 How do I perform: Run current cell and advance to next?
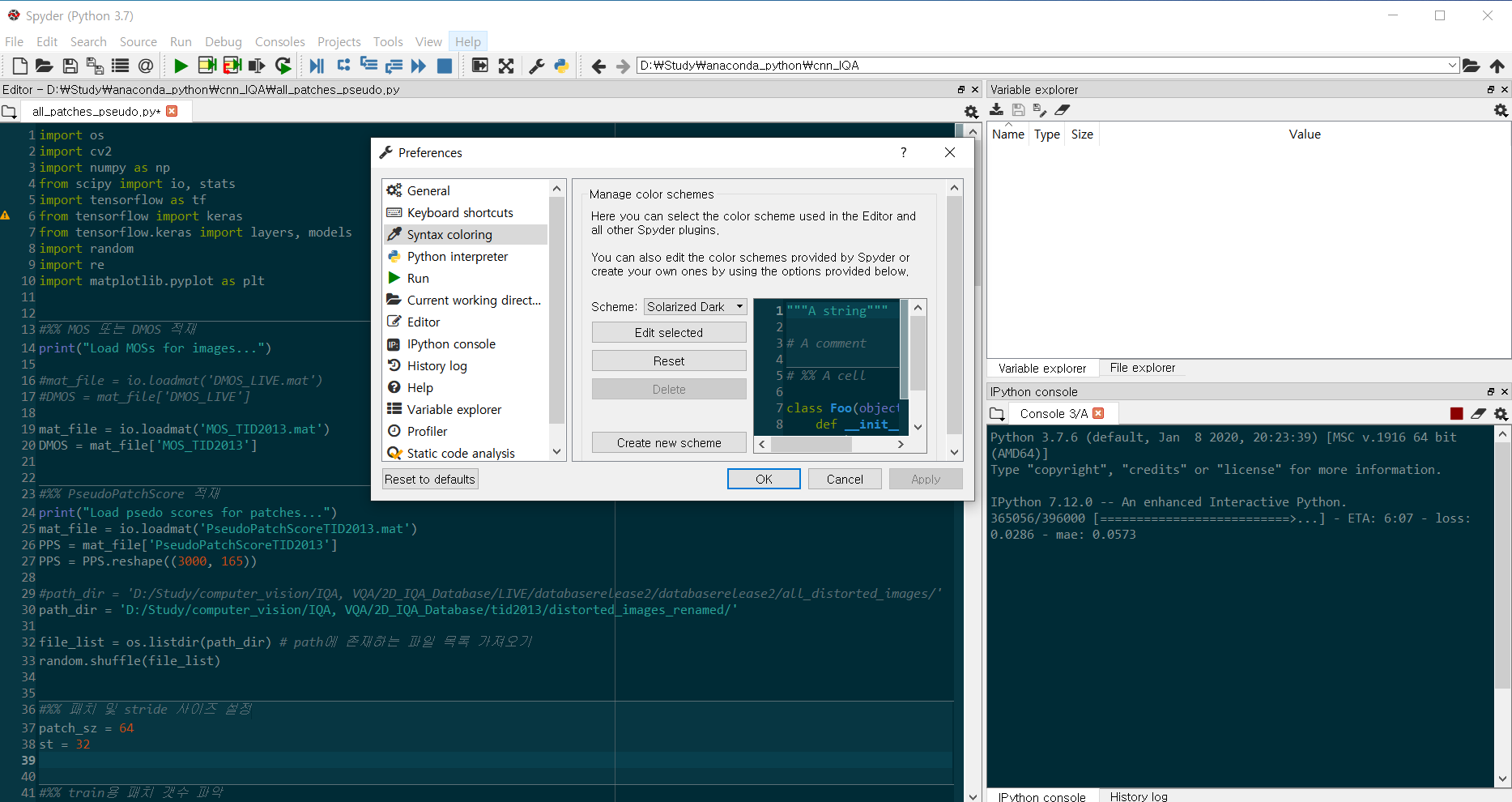(232, 66)
